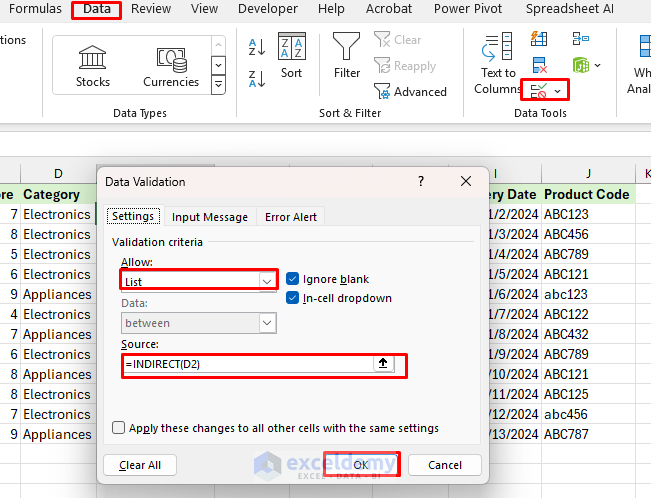
Task: Click the Source formula input field
Action: coord(248,364)
